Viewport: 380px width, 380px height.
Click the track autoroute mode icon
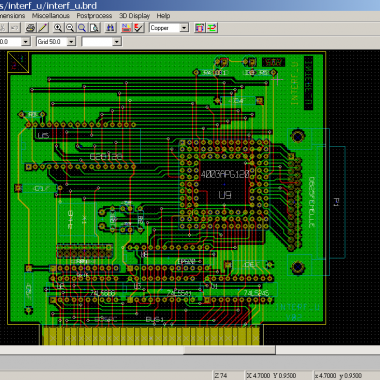[212, 28]
